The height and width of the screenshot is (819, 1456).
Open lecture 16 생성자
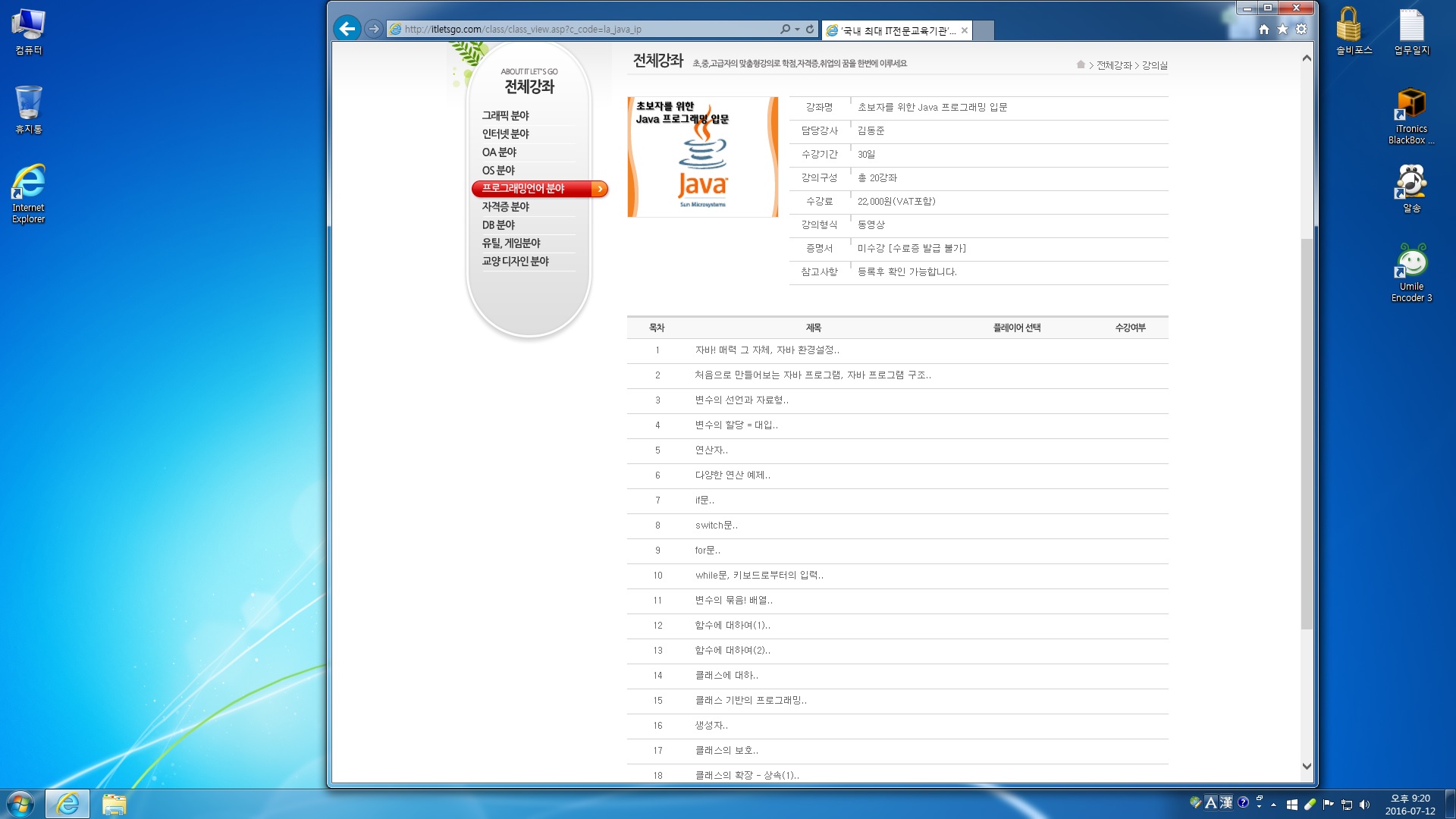click(x=711, y=725)
